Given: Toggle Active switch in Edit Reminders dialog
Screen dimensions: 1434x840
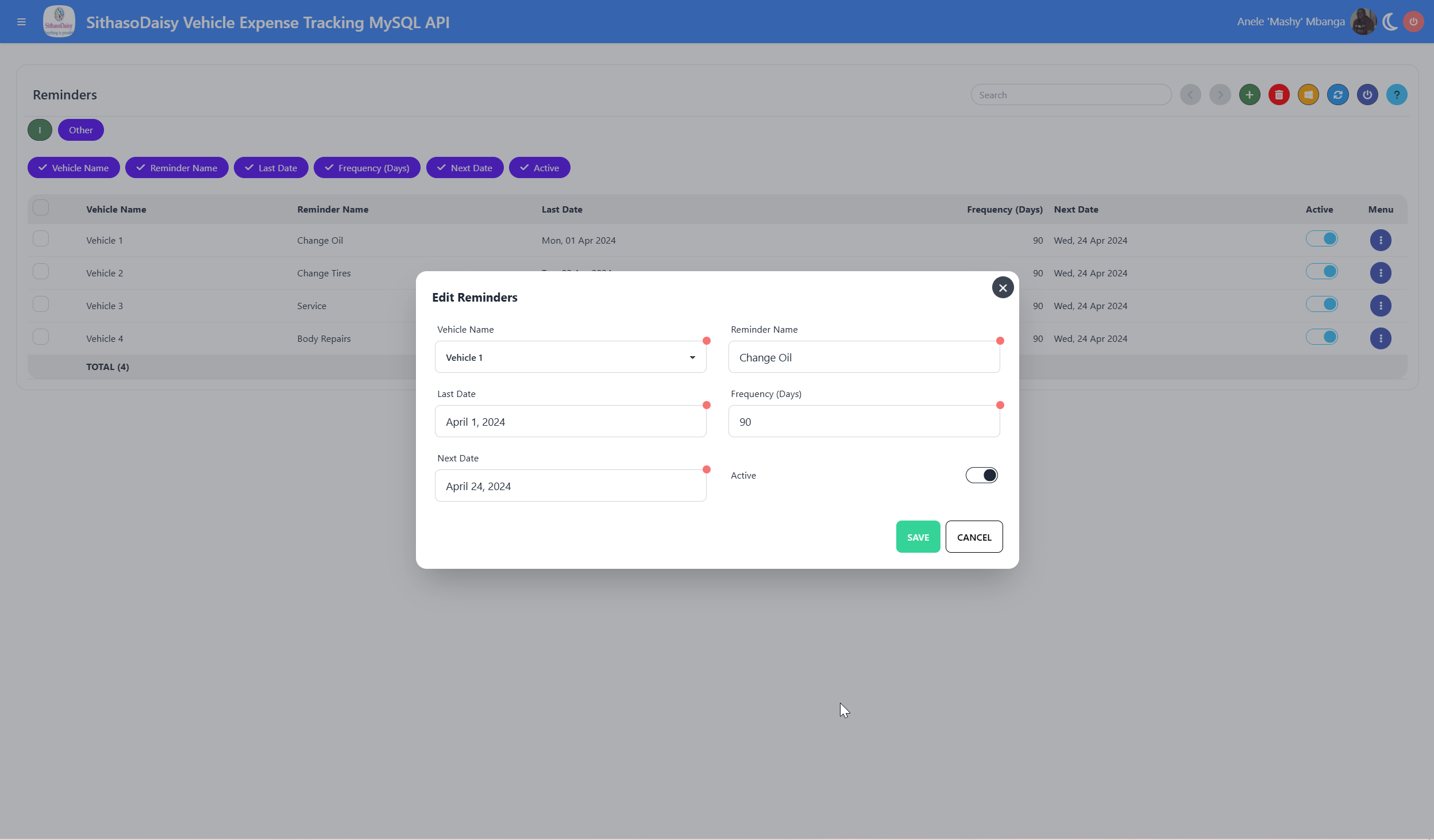Looking at the screenshot, I should pos(981,475).
